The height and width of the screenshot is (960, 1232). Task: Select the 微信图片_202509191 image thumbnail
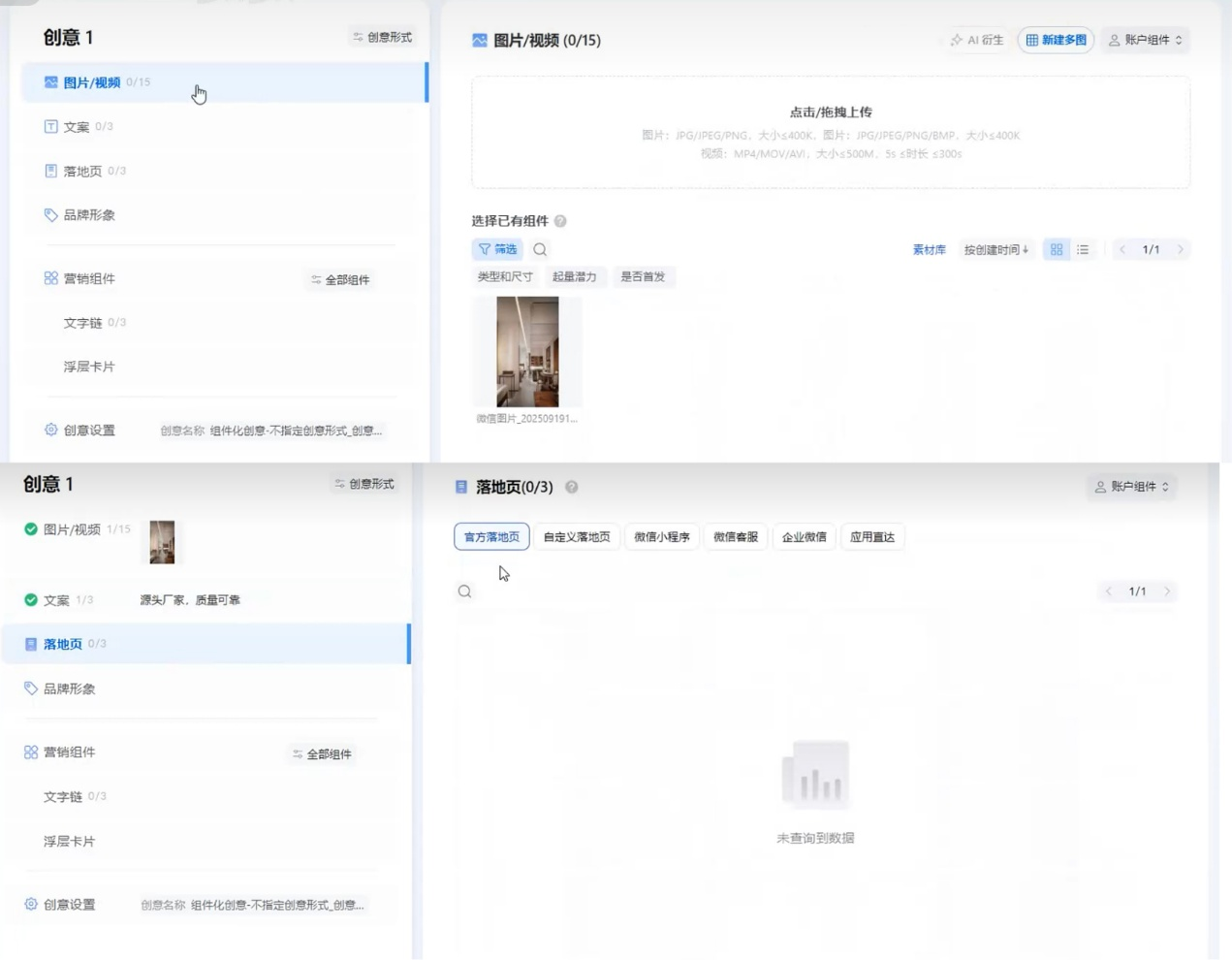point(527,352)
